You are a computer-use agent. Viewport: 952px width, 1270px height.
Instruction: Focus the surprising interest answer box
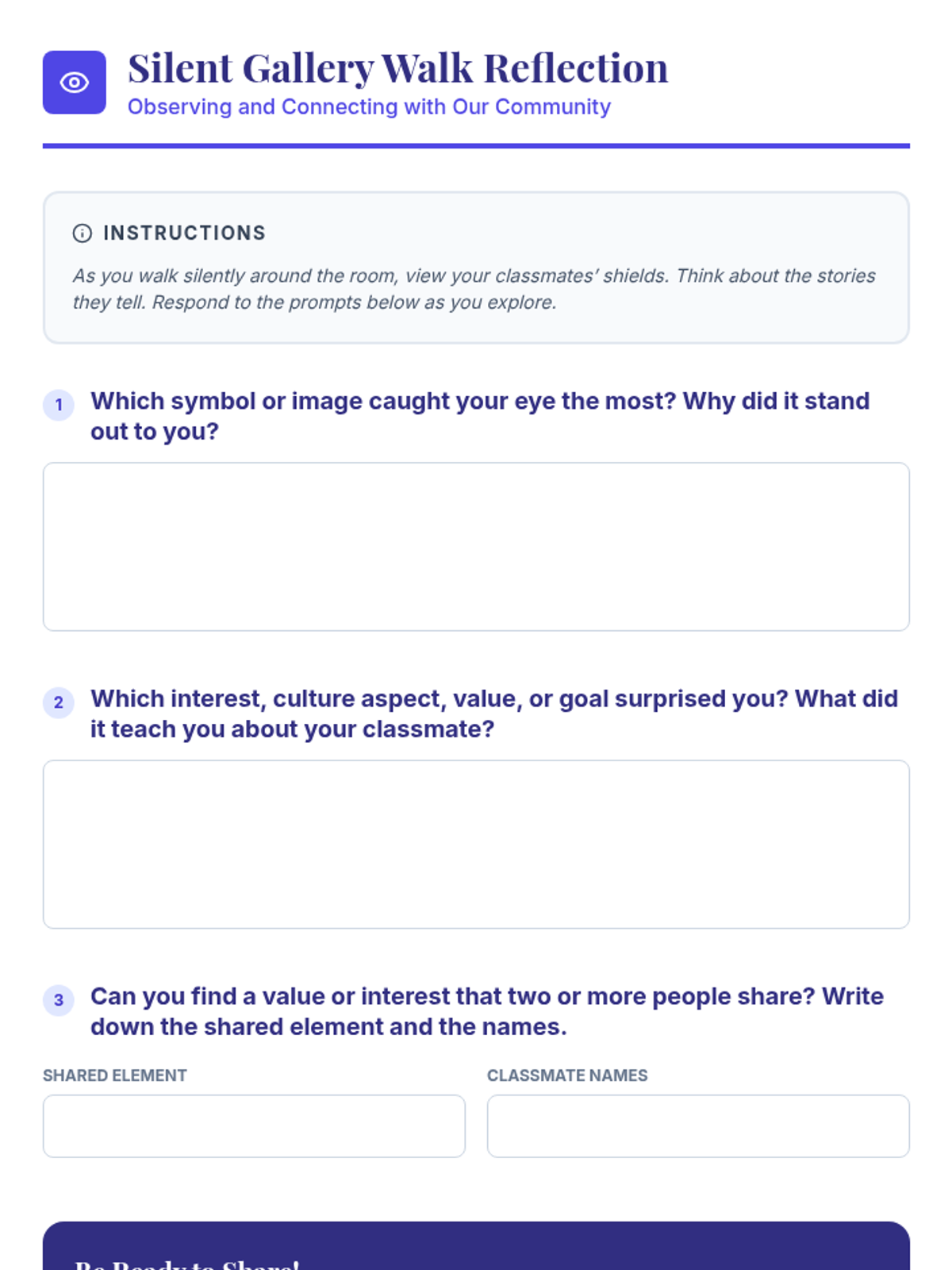point(476,845)
